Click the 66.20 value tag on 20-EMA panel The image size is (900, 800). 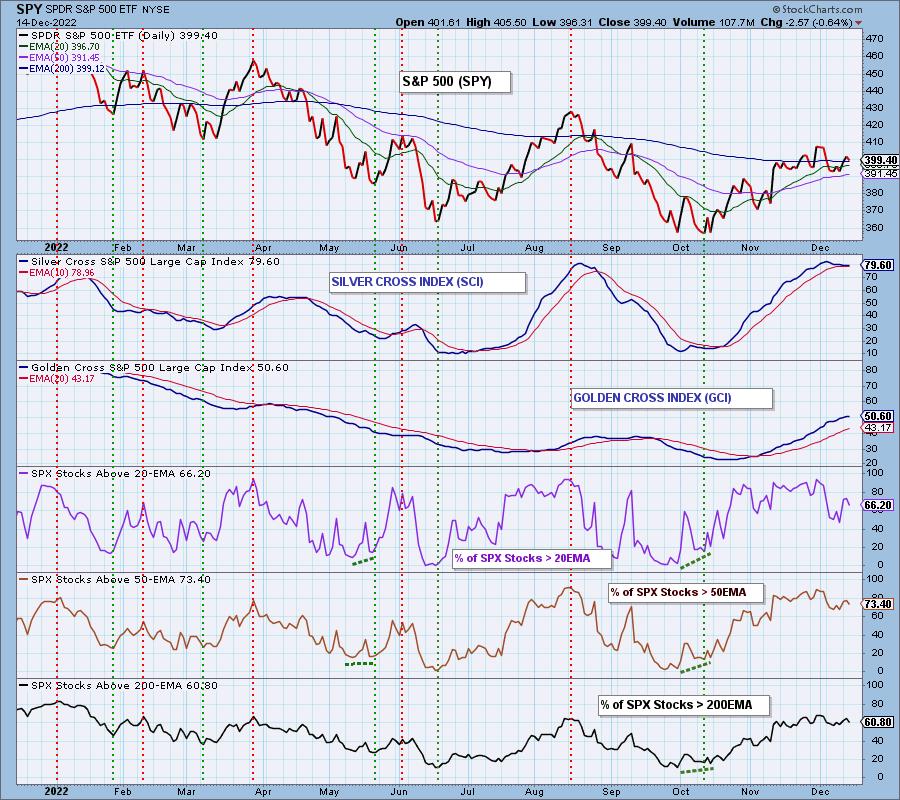point(878,505)
